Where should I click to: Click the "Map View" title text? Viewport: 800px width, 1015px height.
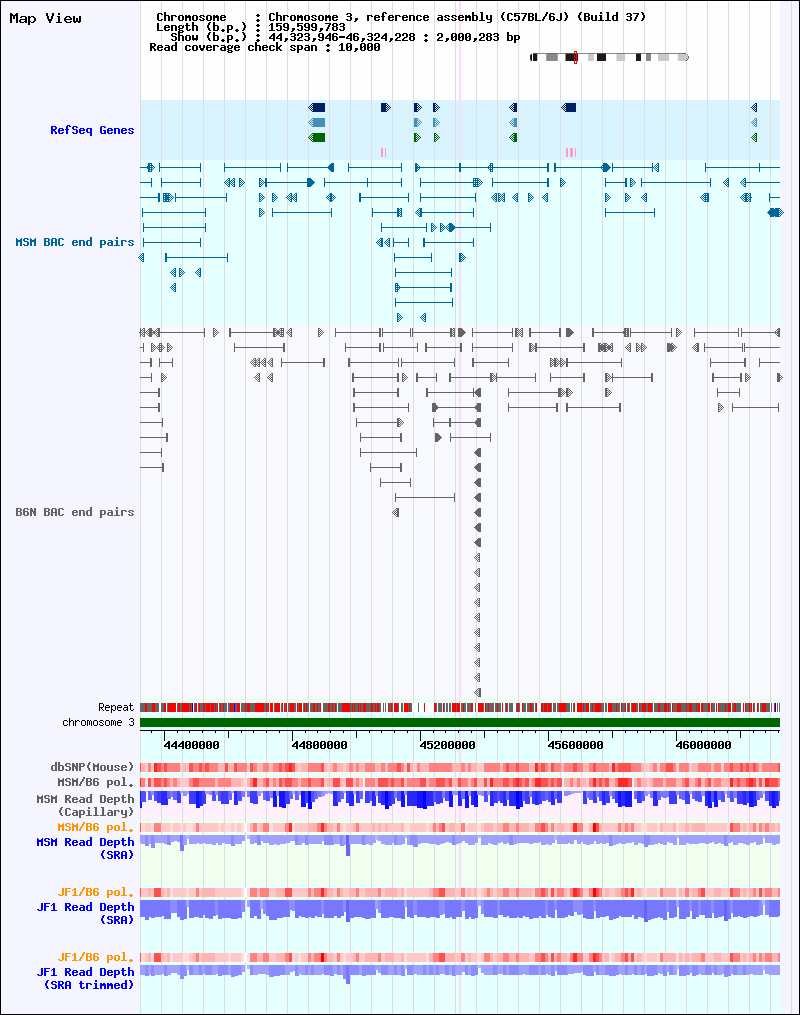coord(45,19)
